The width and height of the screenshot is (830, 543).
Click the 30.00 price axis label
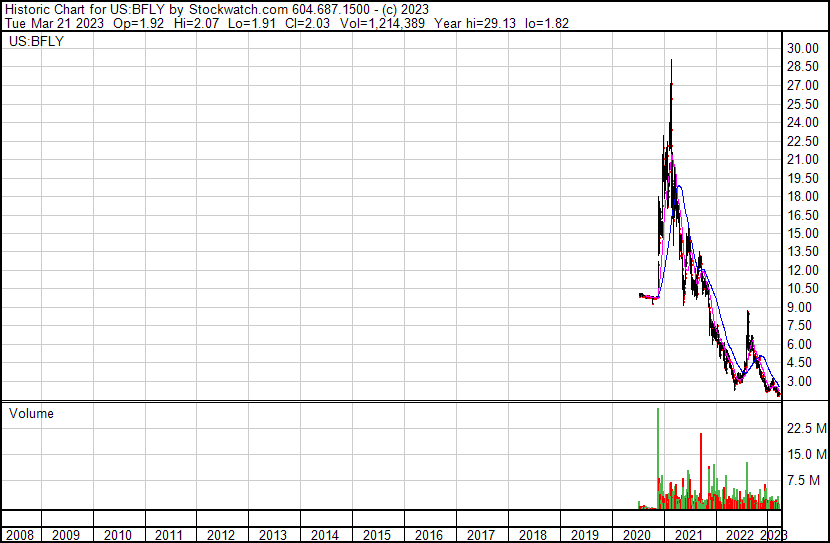802,49
